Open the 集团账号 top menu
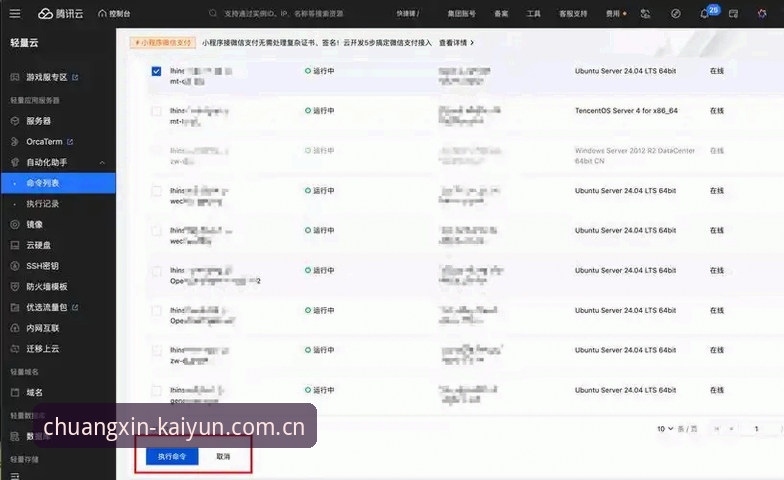This screenshot has width=784, height=480. tap(462, 14)
